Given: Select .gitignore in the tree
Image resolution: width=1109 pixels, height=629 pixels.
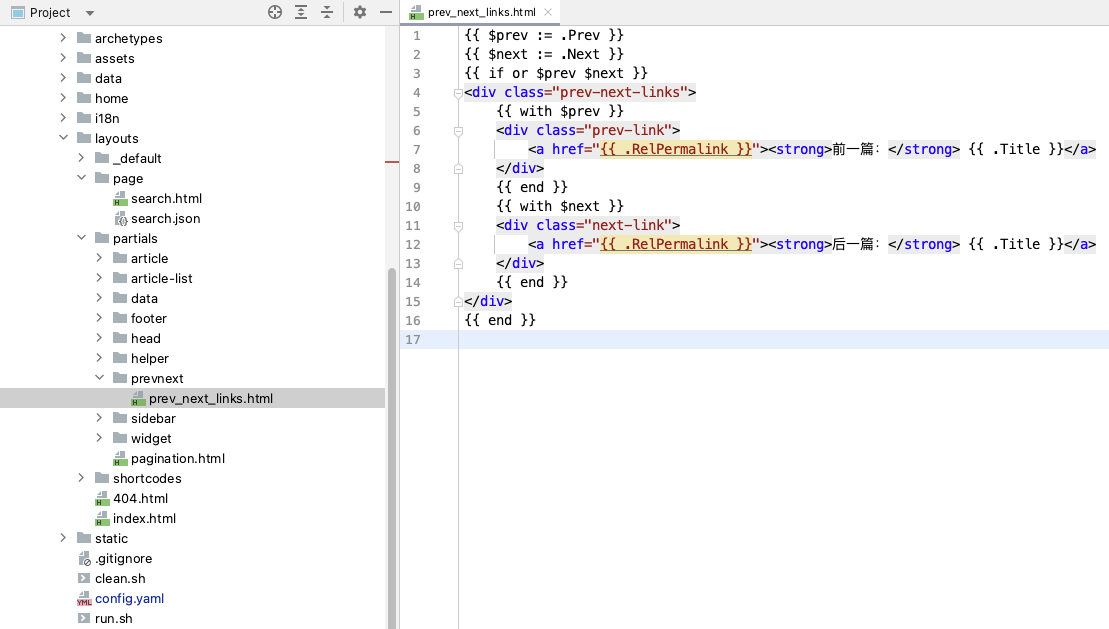Looking at the screenshot, I should click(x=123, y=559).
